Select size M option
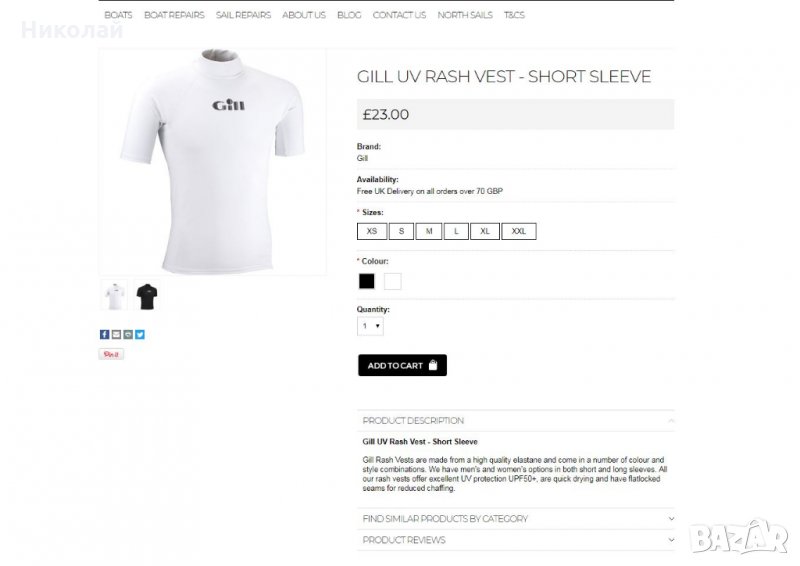This screenshot has width=800, height=566. pos(429,231)
